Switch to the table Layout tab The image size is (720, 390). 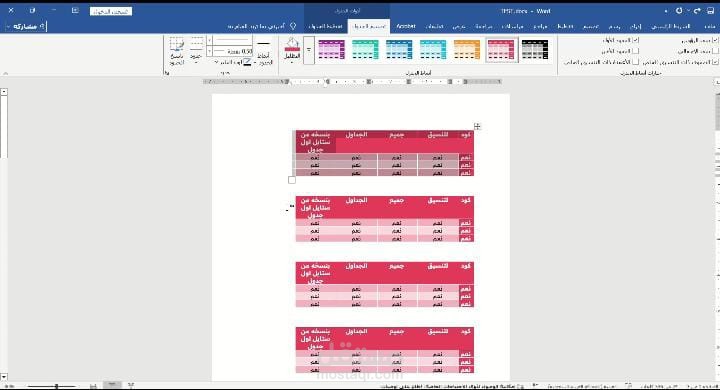(x=325, y=26)
